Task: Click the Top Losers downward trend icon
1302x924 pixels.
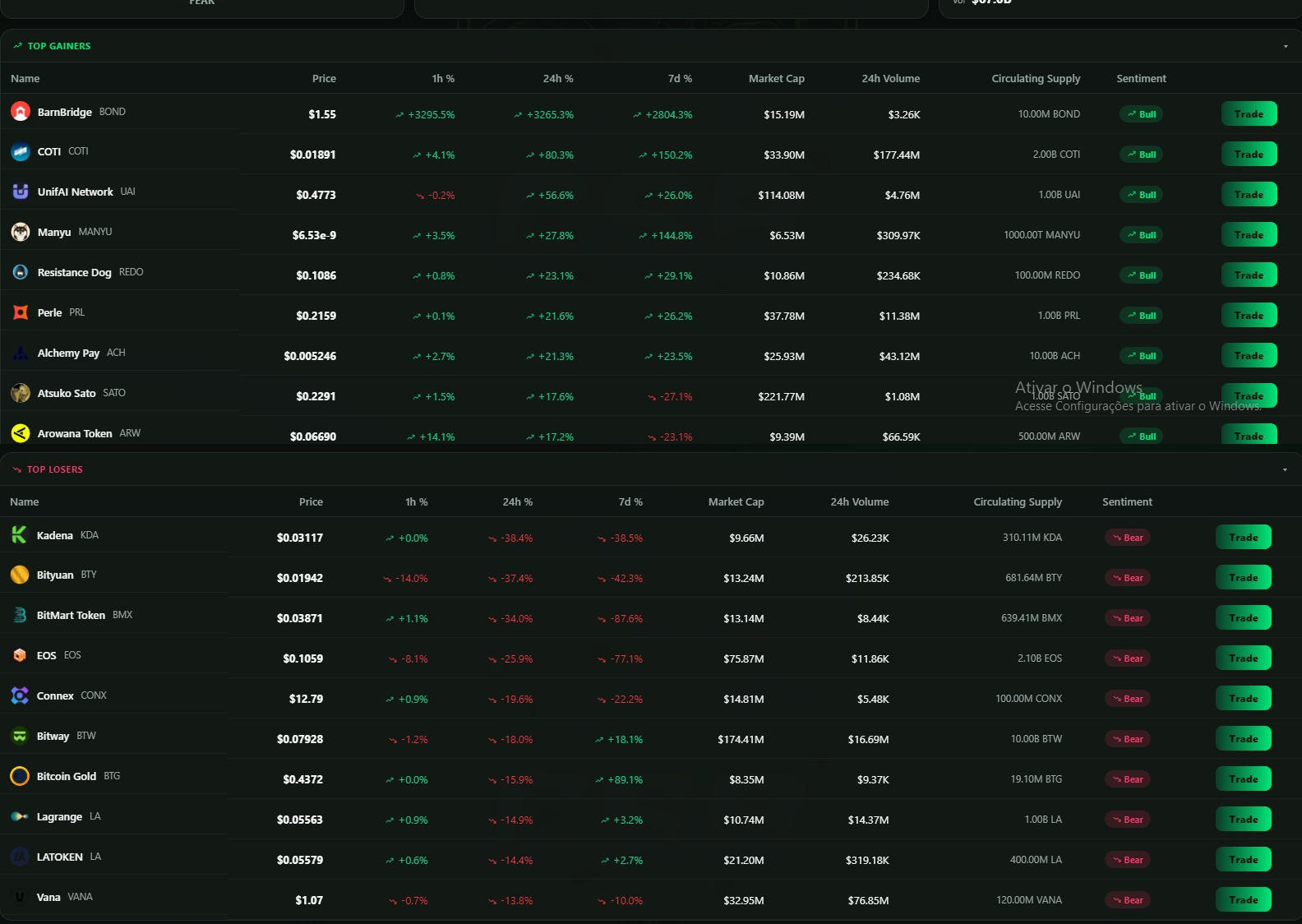Action: [x=16, y=469]
